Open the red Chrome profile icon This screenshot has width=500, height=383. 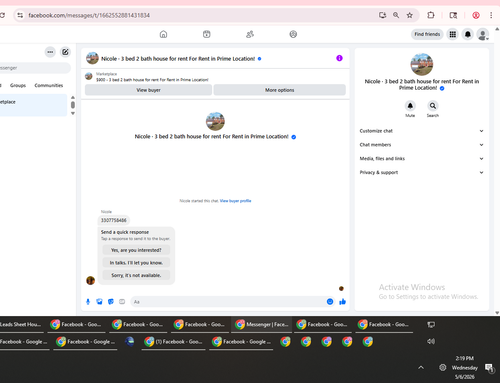click(x=476, y=15)
